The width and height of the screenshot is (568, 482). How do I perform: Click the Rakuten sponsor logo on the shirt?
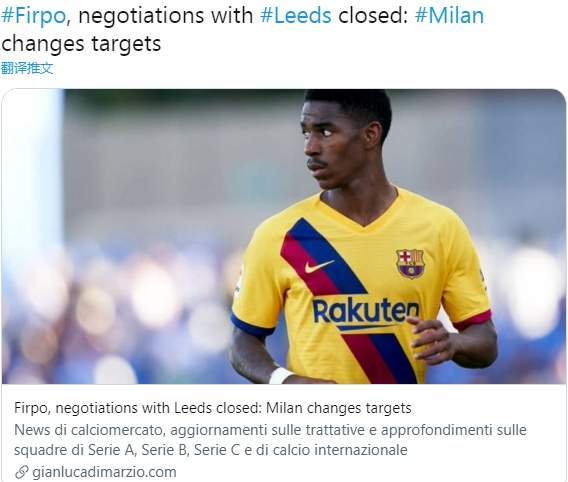pyautogui.click(x=366, y=311)
